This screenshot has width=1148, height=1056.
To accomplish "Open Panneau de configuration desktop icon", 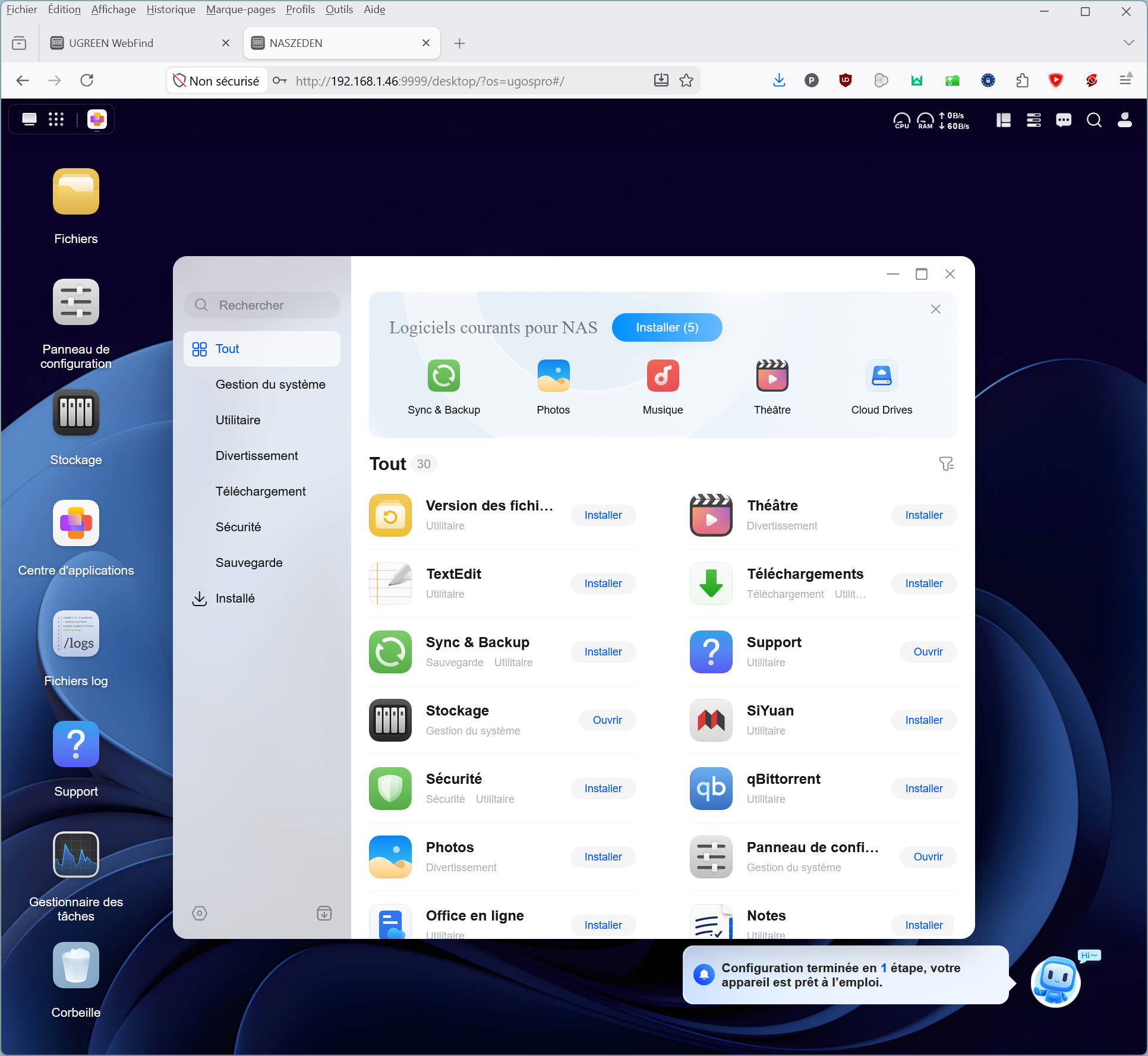I will tap(75, 302).
